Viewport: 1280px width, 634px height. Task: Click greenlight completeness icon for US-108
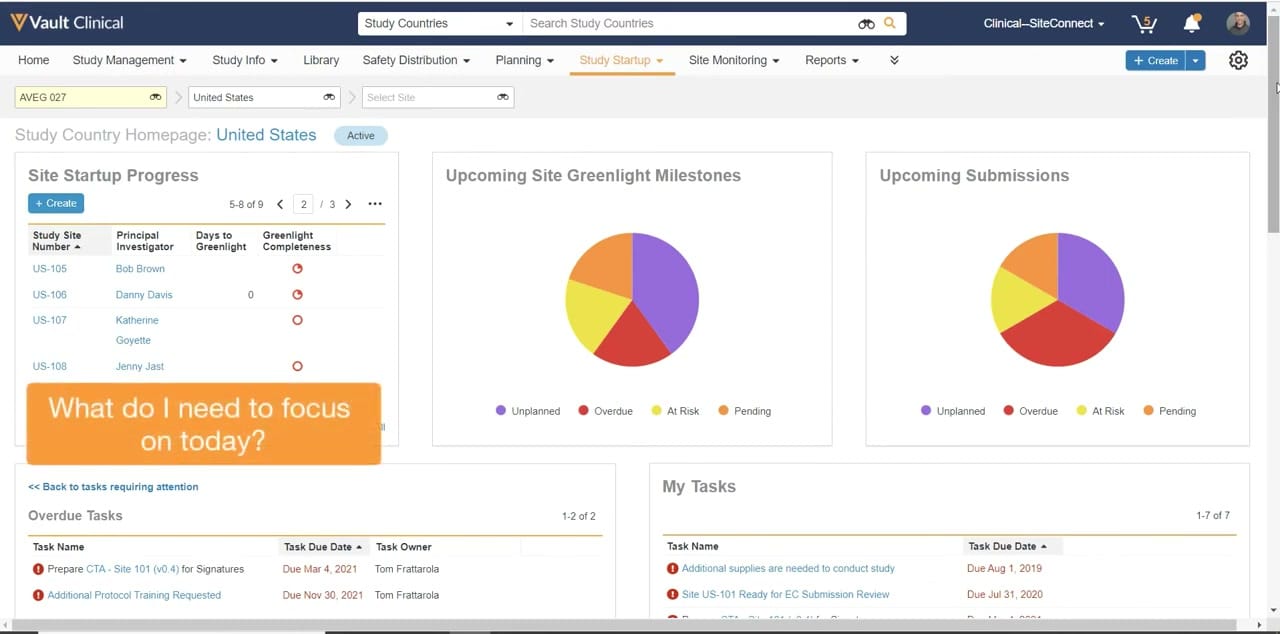(297, 366)
